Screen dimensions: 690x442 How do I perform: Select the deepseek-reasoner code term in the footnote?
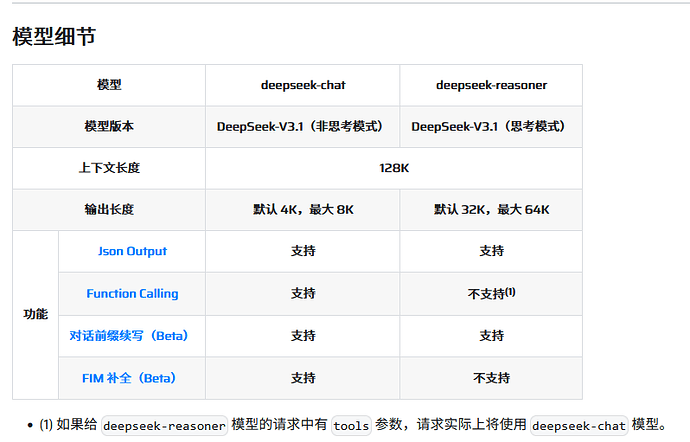pyautogui.click(x=164, y=426)
